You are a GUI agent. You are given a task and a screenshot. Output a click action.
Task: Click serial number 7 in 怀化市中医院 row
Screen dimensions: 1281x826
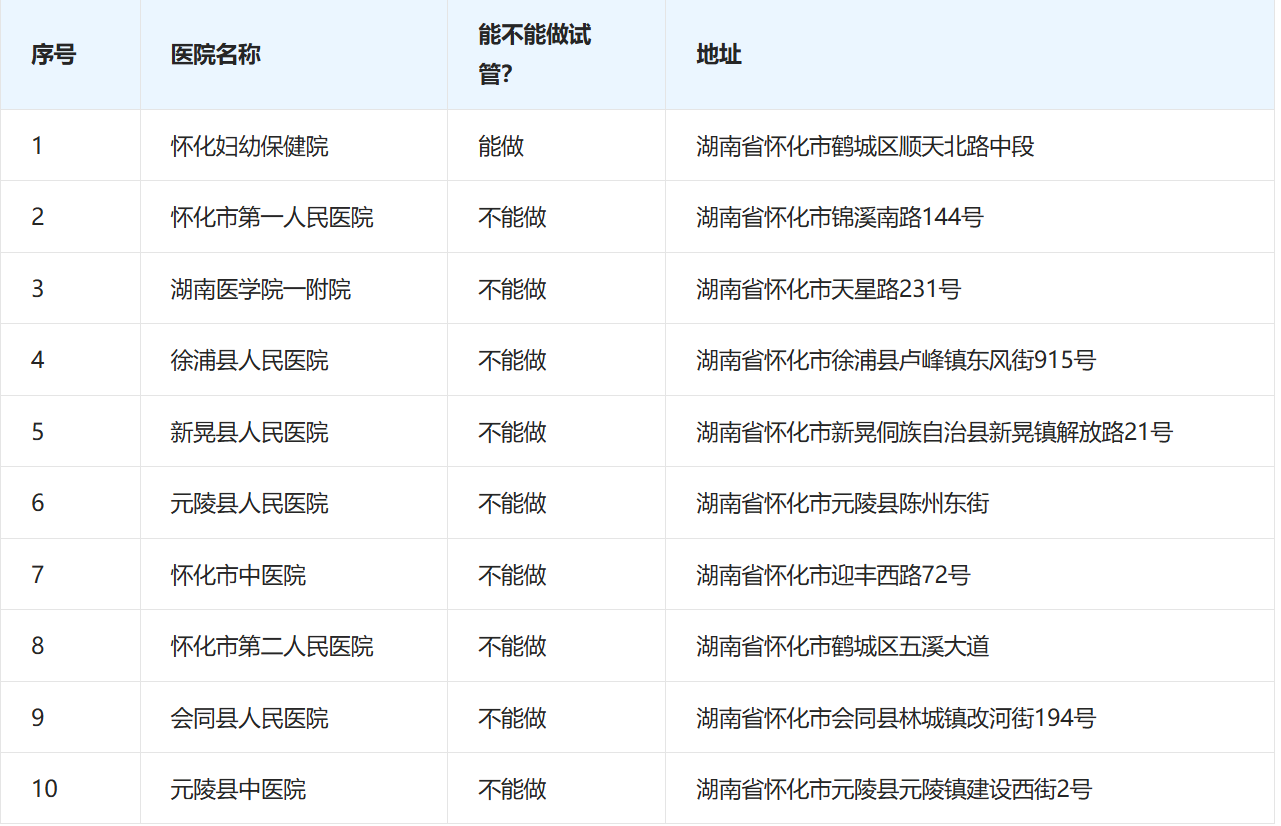[38, 575]
